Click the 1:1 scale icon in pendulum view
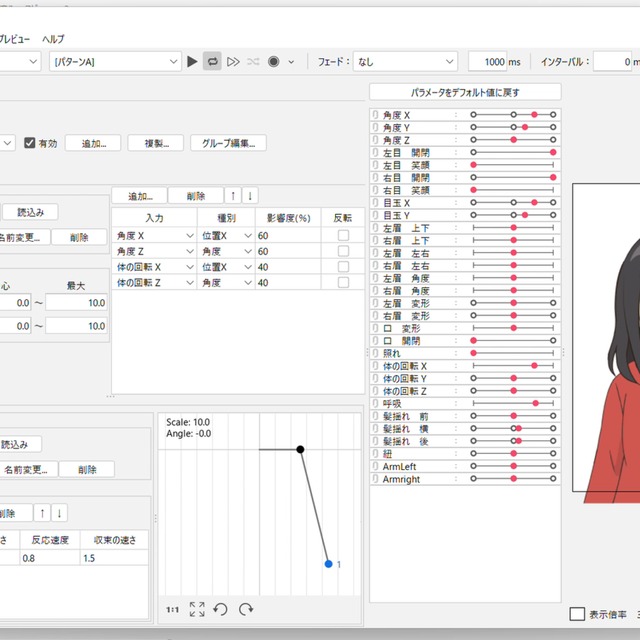 point(173,609)
